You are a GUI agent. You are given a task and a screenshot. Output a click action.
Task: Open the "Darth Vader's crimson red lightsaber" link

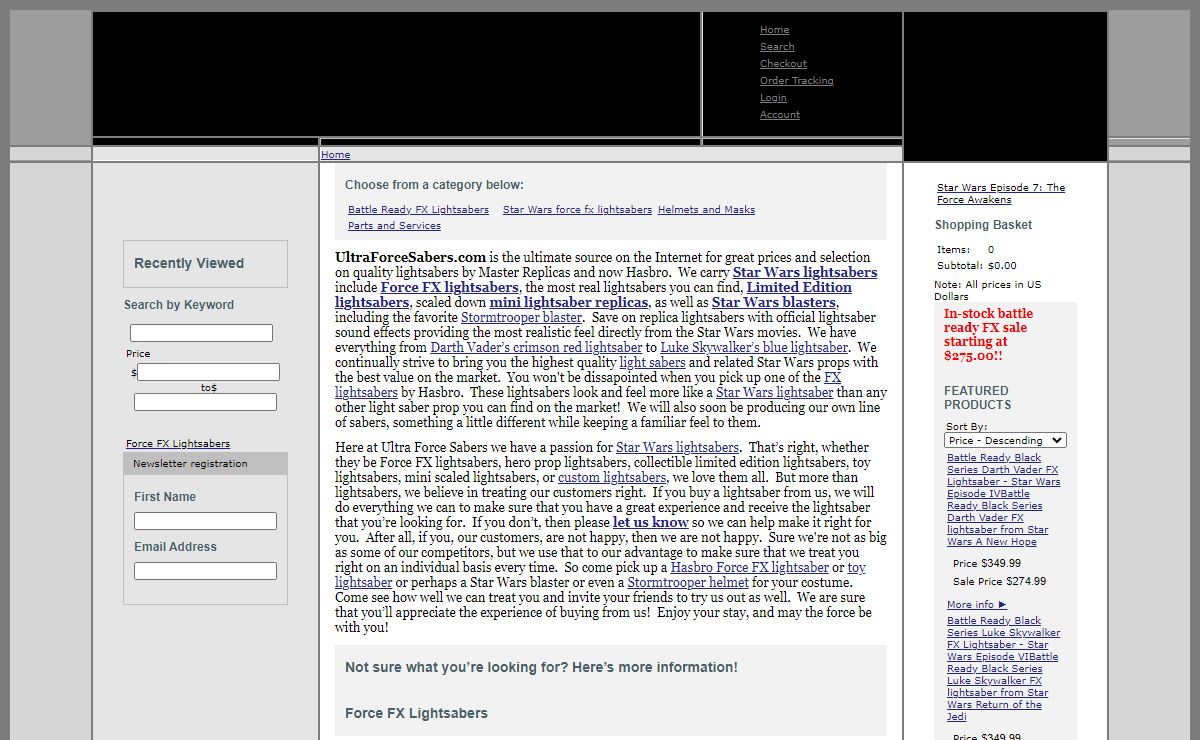(536, 348)
